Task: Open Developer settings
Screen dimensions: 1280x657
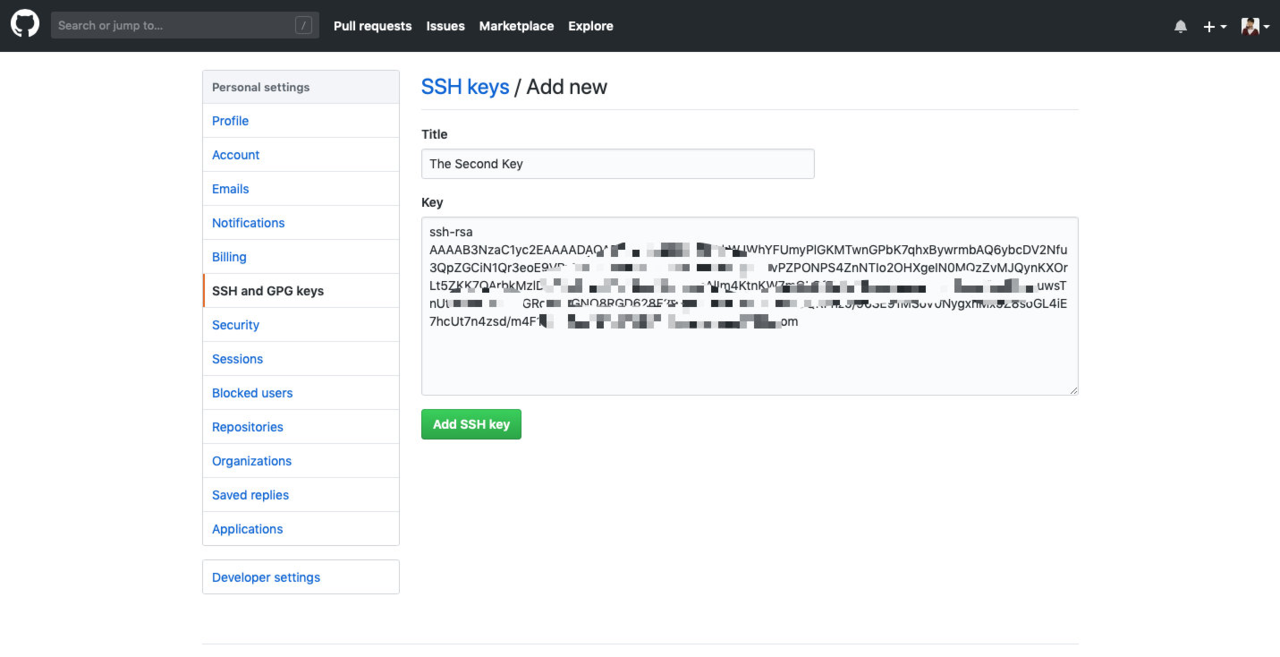Action: click(x=301, y=577)
